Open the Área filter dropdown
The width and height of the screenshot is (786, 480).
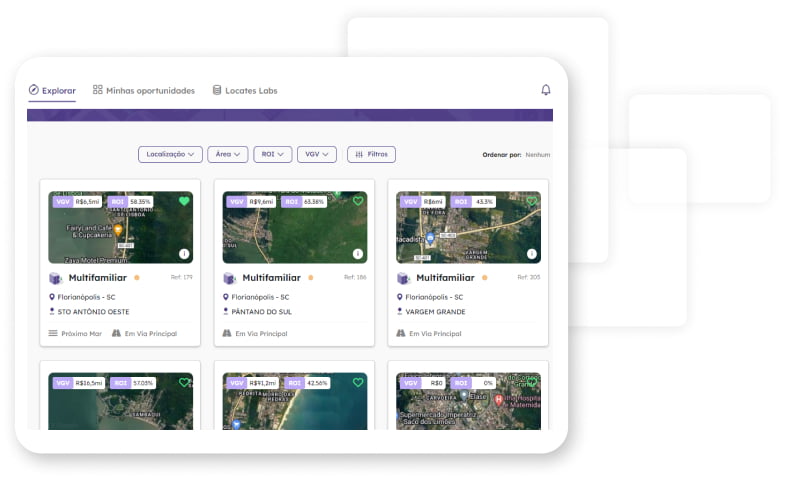(227, 155)
